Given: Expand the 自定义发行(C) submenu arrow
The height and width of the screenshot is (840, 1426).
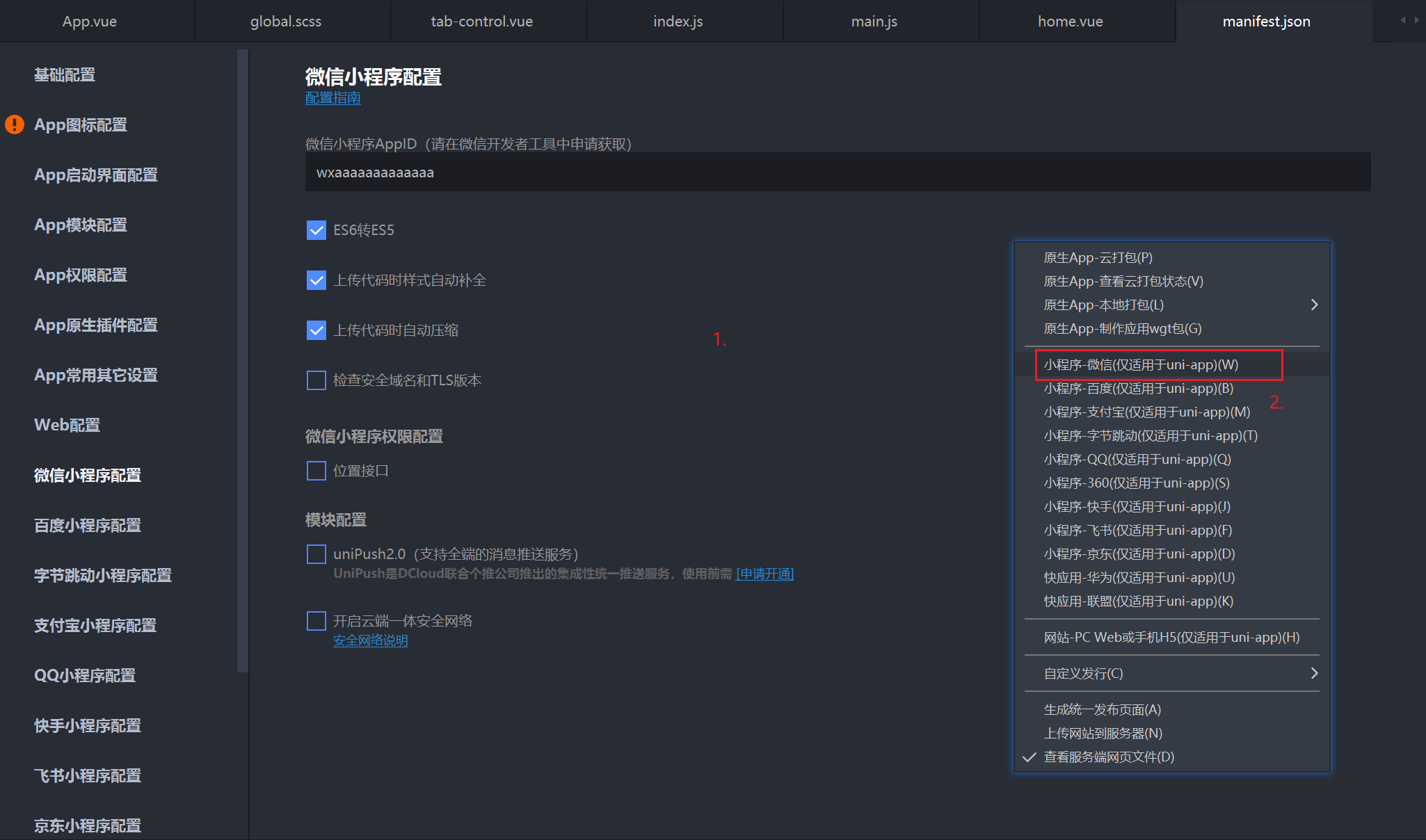Looking at the screenshot, I should click(1314, 673).
